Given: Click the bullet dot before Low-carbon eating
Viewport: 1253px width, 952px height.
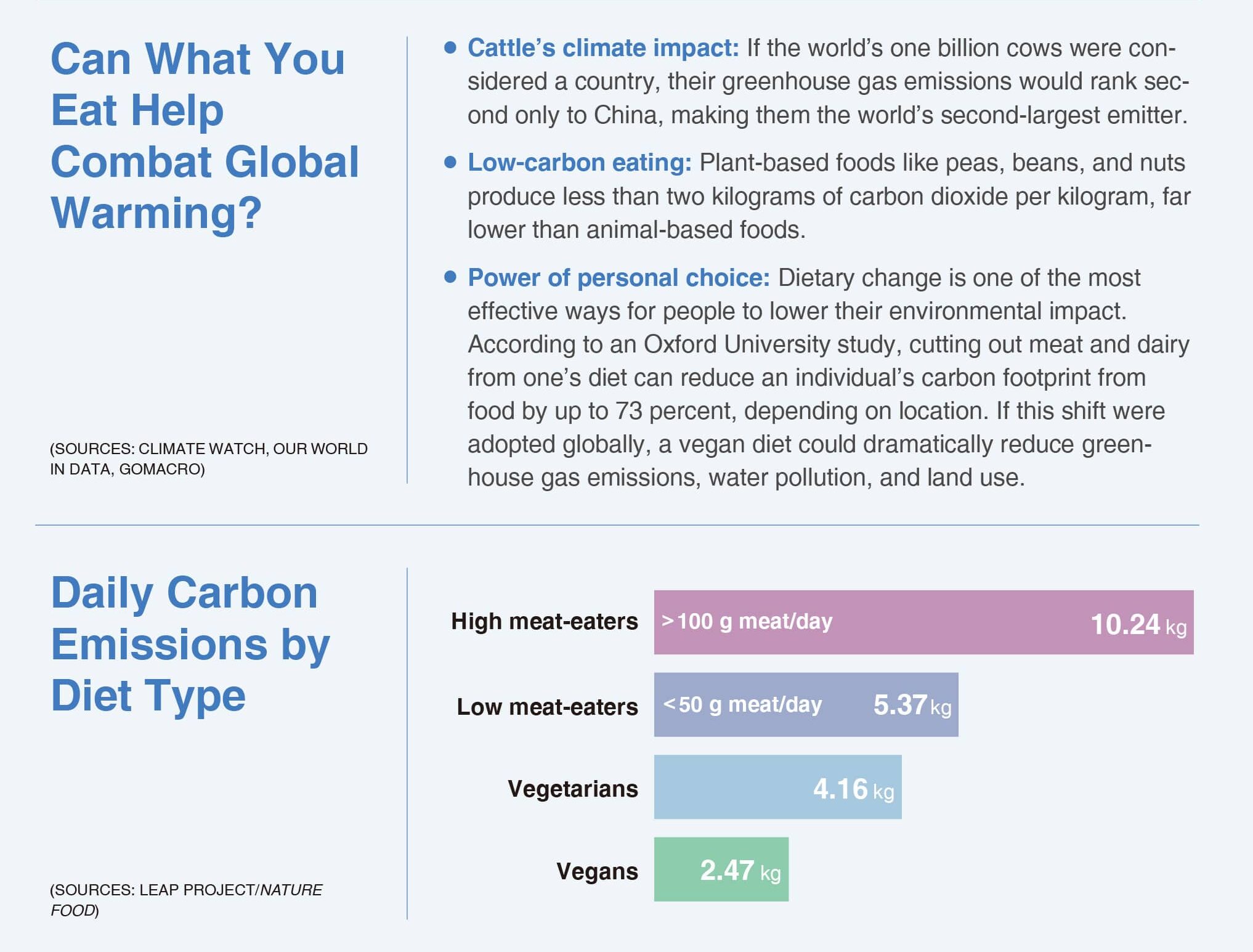Looking at the screenshot, I should click(x=450, y=162).
